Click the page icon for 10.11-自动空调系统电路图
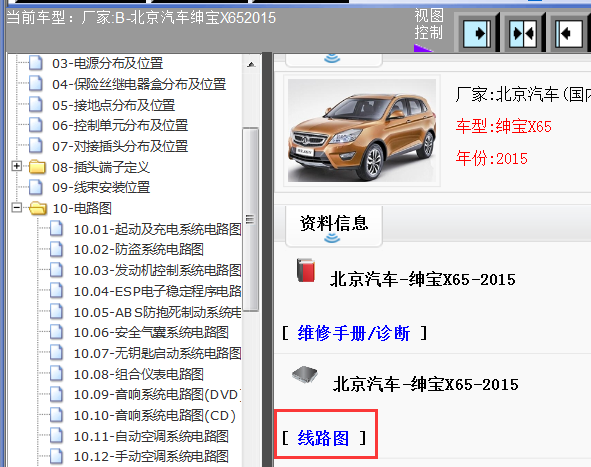Image resolution: width=591 pixels, height=467 pixels. (x=57, y=436)
